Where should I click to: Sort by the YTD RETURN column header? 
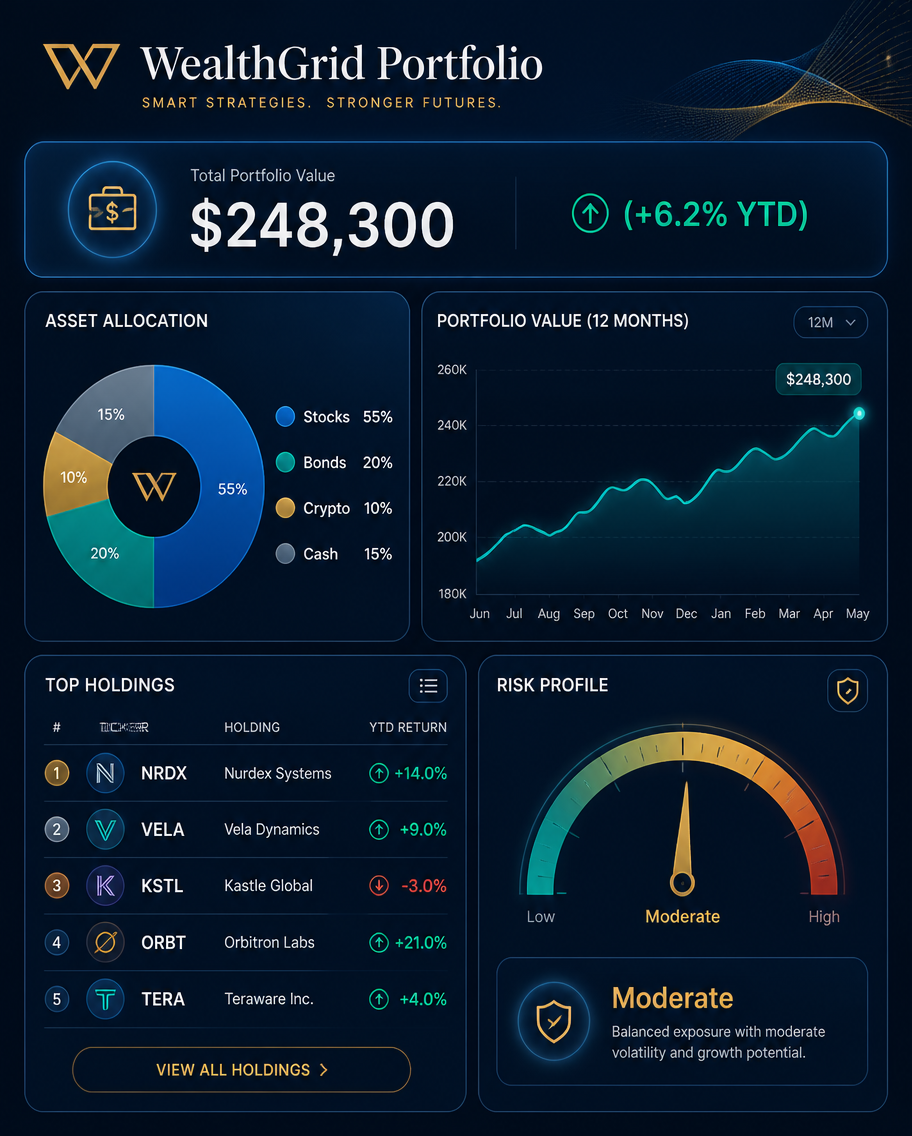[x=408, y=727]
